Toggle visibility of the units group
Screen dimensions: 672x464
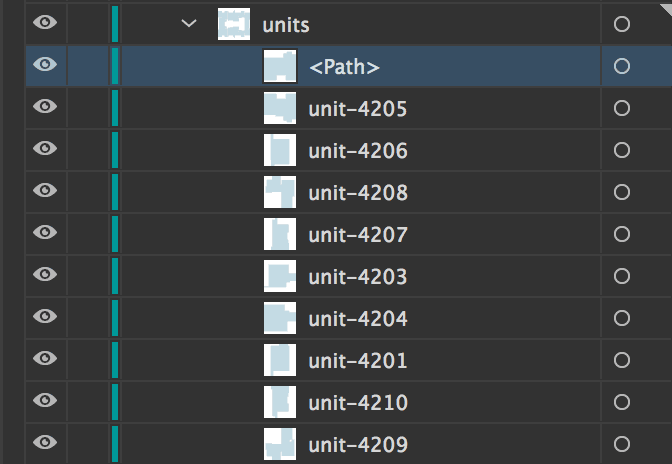(44, 23)
